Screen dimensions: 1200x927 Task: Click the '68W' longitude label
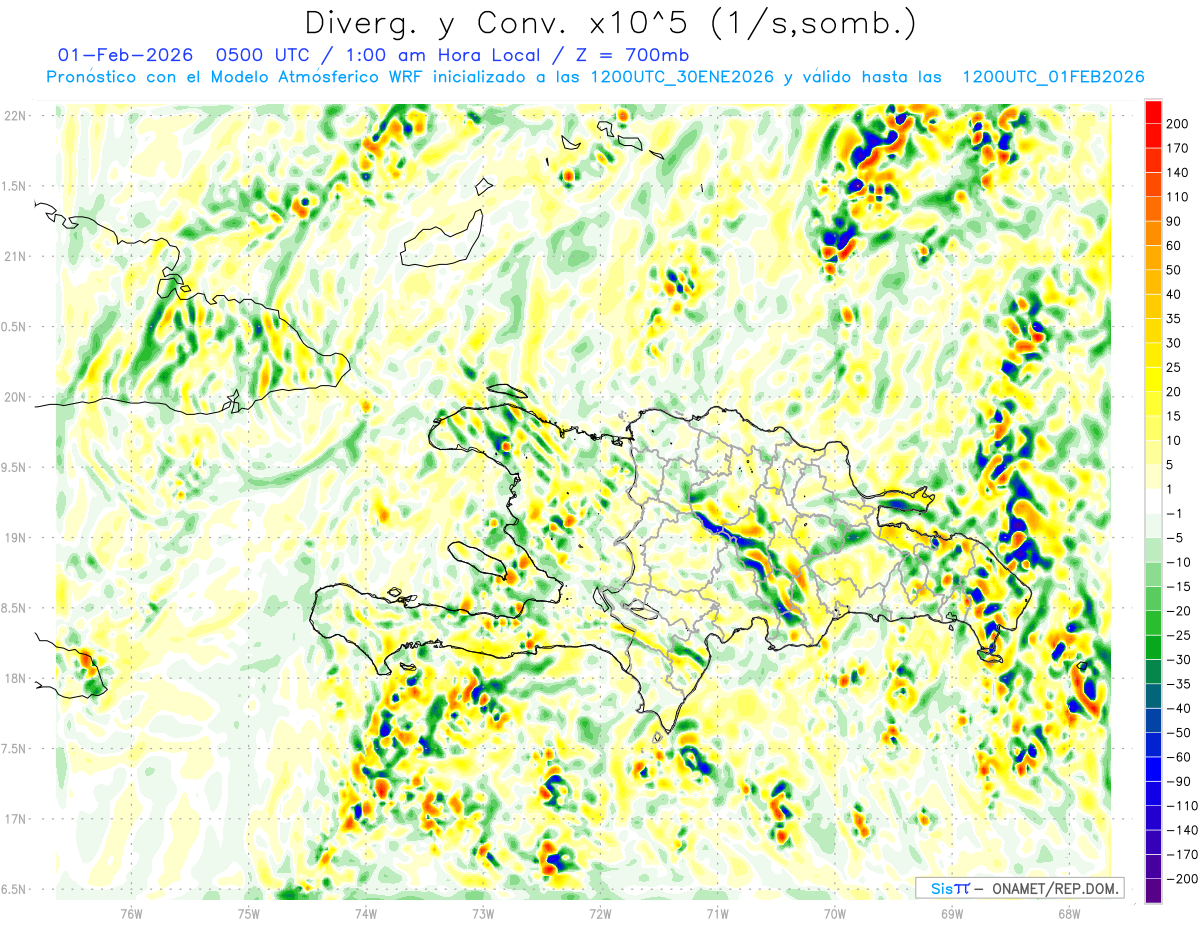pyautogui.click(x=1068, y=915)
